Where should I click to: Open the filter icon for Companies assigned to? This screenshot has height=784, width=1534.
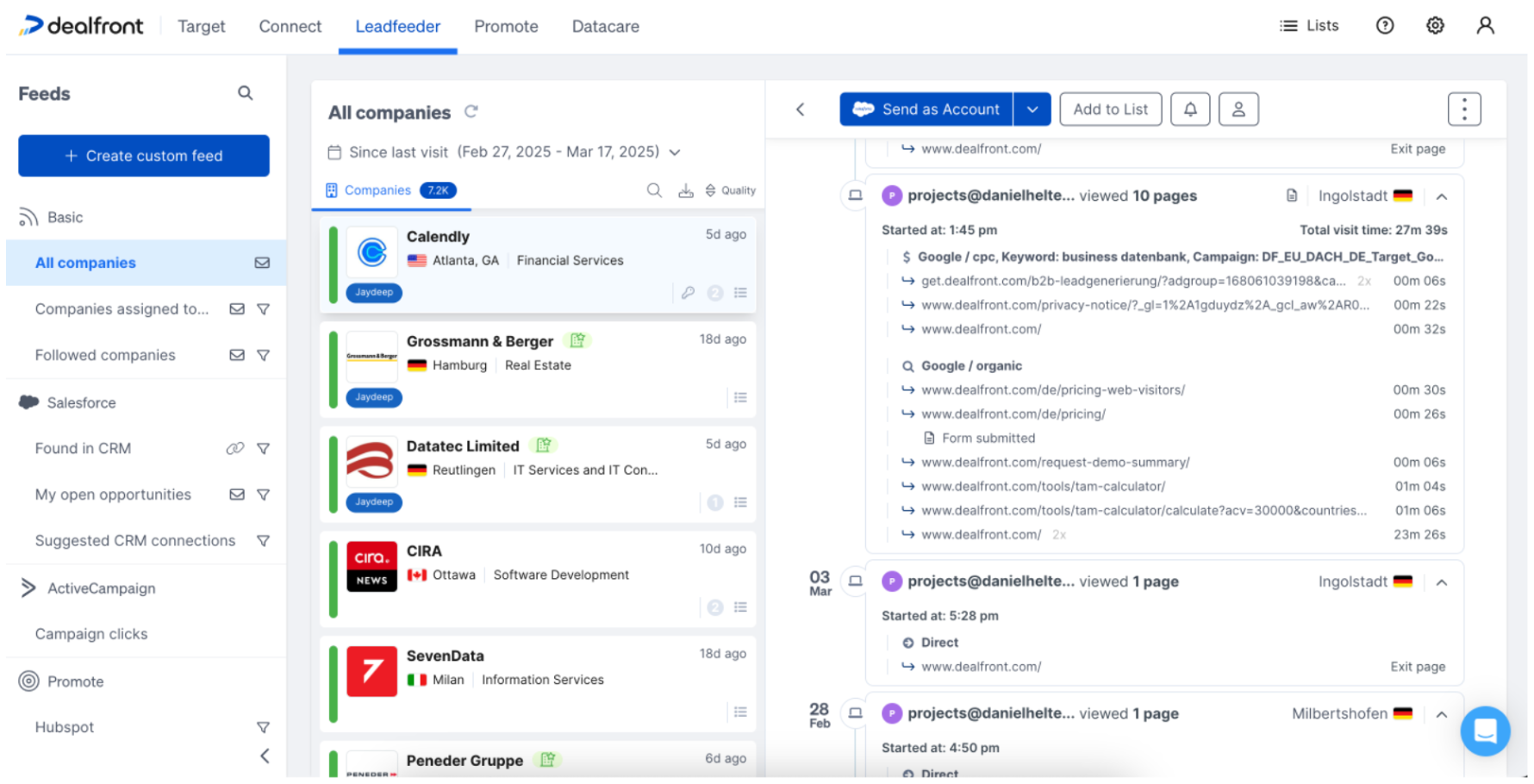click(x=264, y=309)
